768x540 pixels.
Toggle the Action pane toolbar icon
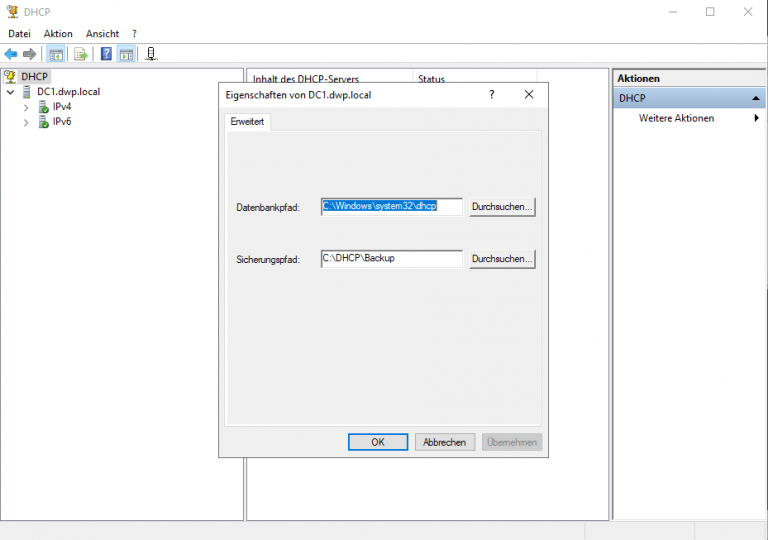pyautogui.click(x=126, y=54)
